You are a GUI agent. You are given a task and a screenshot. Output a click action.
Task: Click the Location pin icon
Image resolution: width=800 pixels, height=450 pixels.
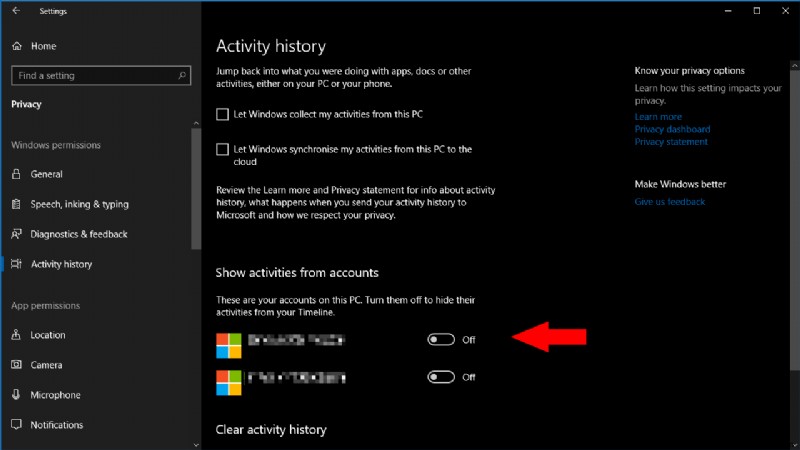click(16, 335)
